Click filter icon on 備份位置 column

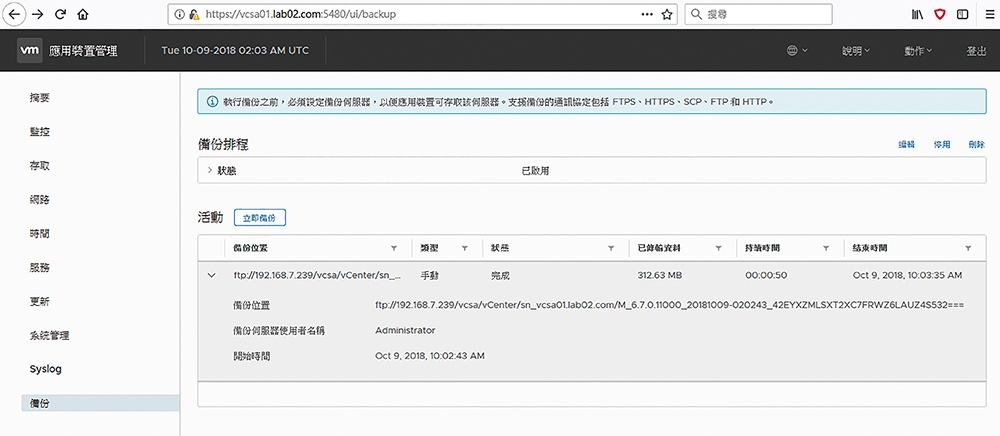click(x=393, y=247)
